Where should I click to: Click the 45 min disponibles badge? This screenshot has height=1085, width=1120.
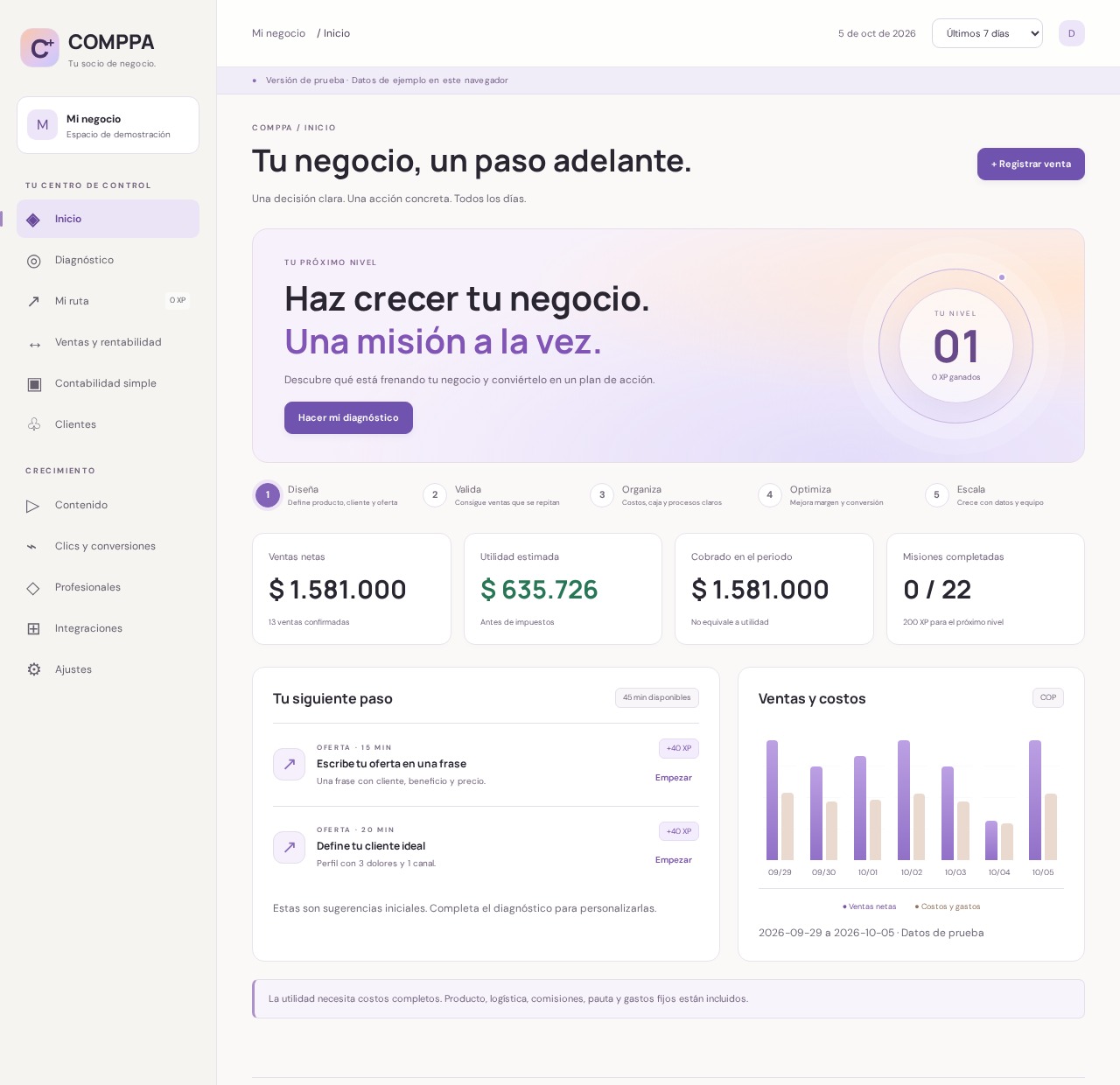tap(657, 698)
